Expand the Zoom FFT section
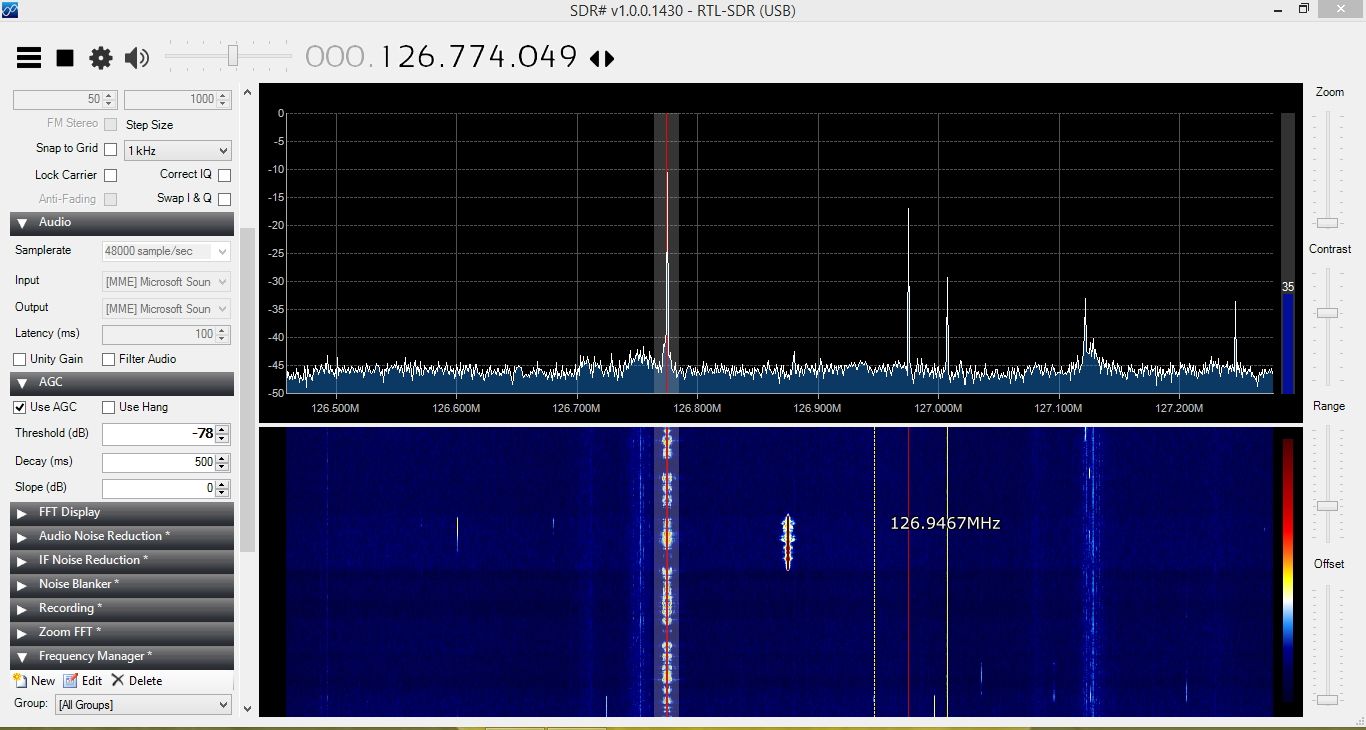This screenshot has width=1366, height=730. (x=122, y=632)
